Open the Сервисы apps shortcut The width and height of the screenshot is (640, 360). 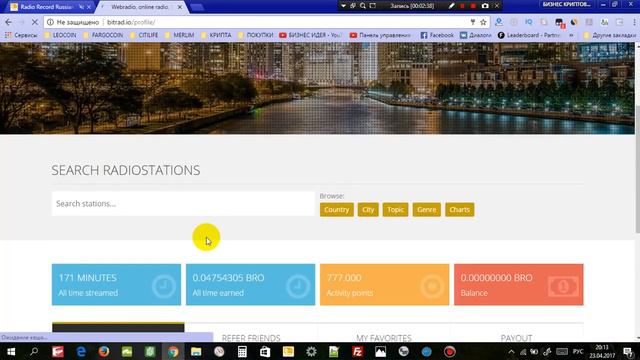pos(21,35)
